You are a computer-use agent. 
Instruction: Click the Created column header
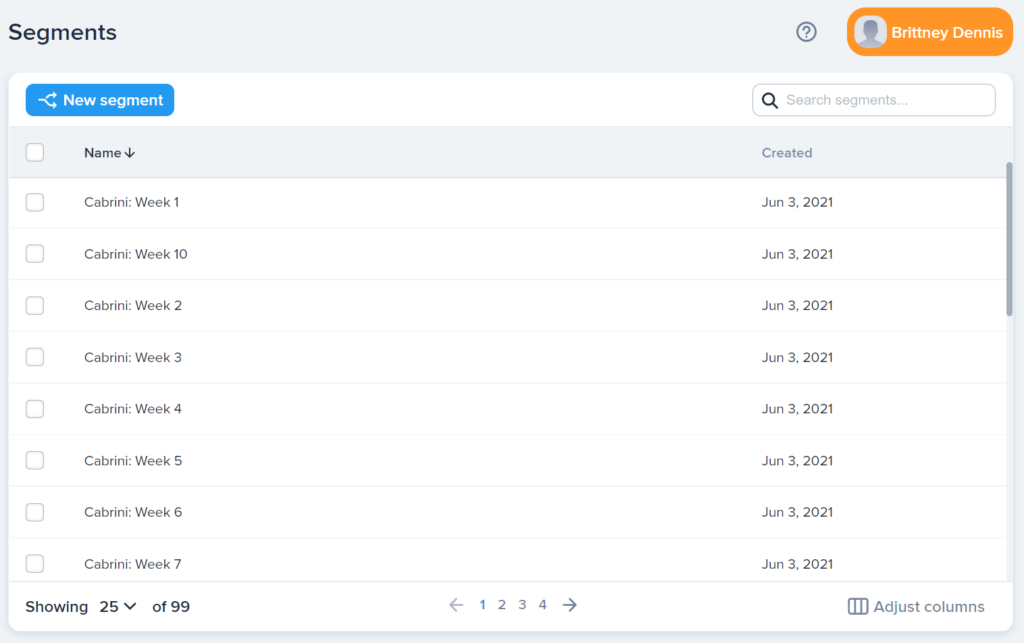tap(787, 153)
